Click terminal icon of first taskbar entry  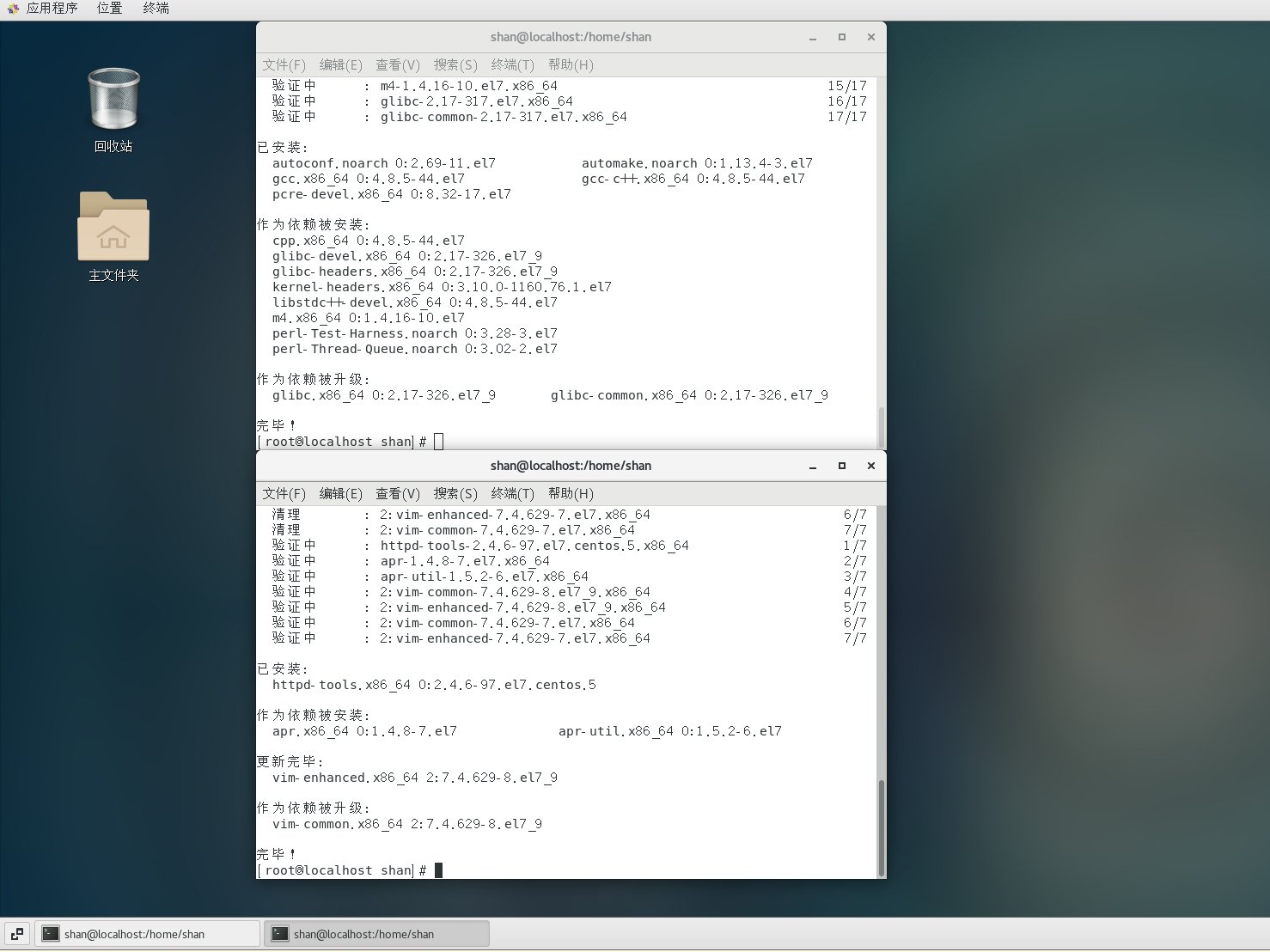51,934
